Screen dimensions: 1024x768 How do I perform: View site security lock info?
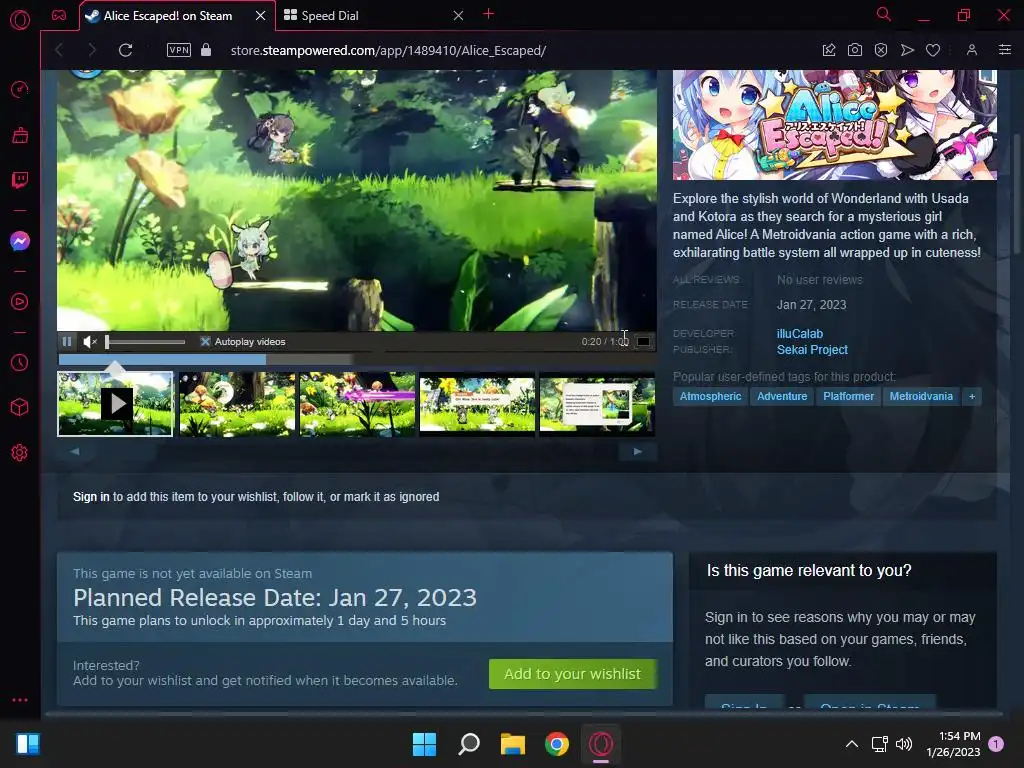tap(206, 50)
